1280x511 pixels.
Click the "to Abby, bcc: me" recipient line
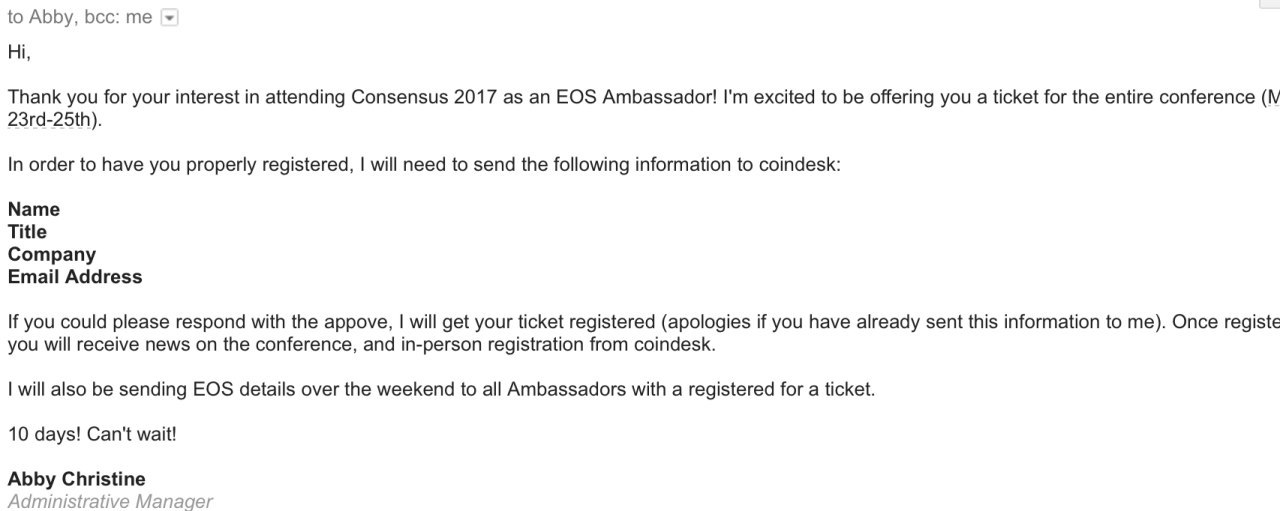(x=80, y=18)
